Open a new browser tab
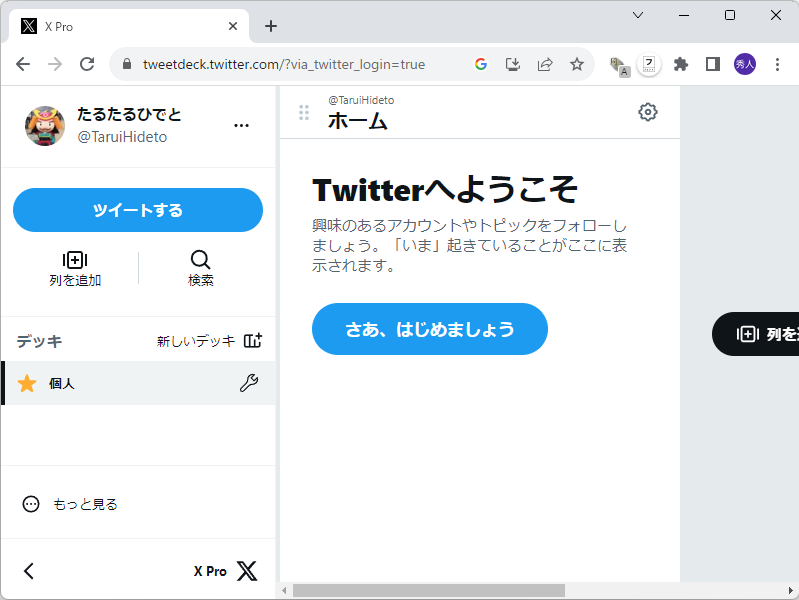799x600 pixels. [x=271, y=26]
